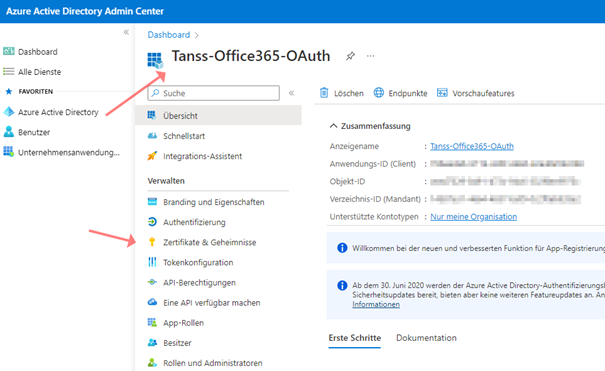Click the Dashboard breadcrumb link
The width and height of the screenshot is (605, 371).
coord(169,35)
